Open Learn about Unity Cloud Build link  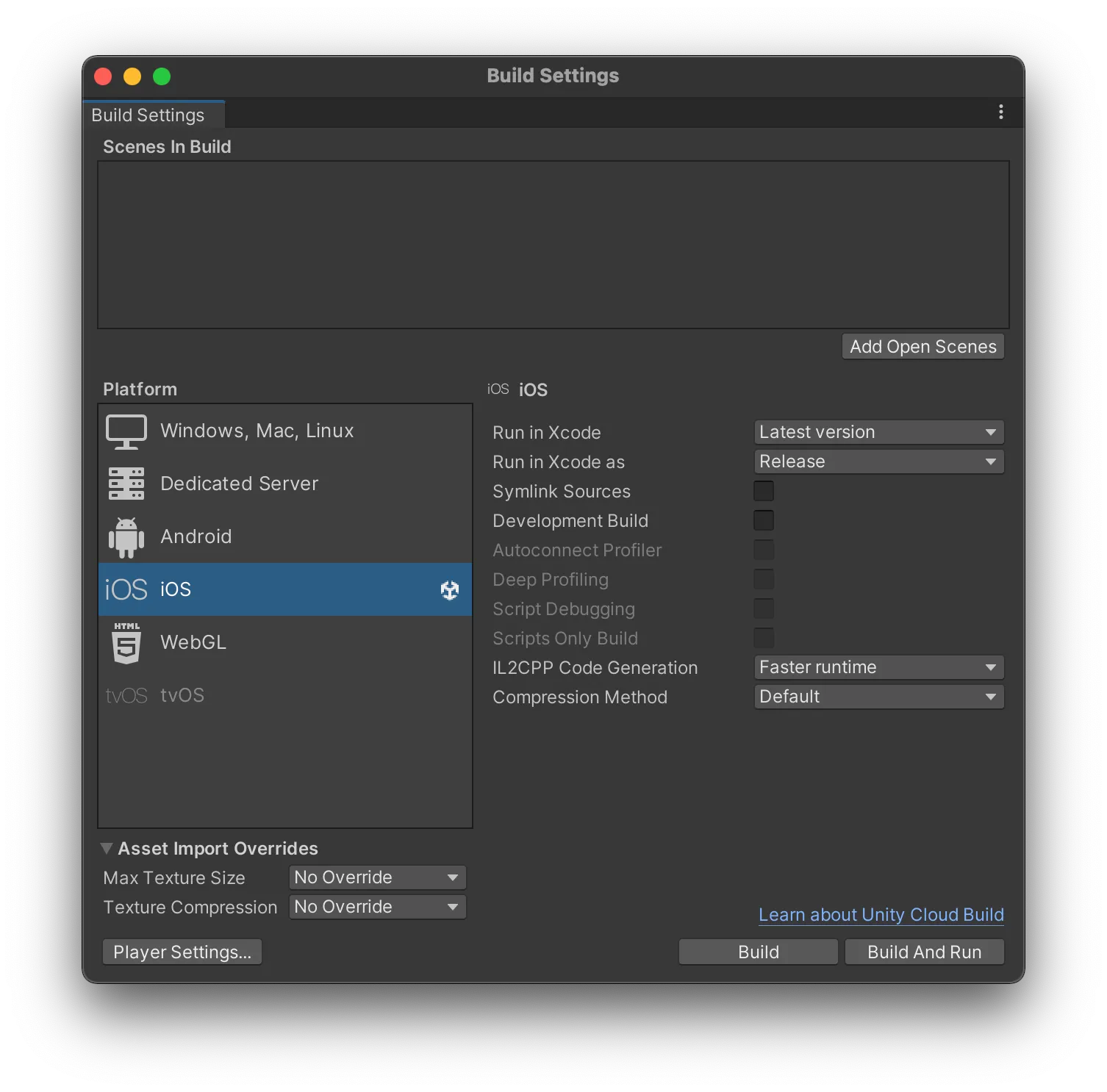coord(881,915)
